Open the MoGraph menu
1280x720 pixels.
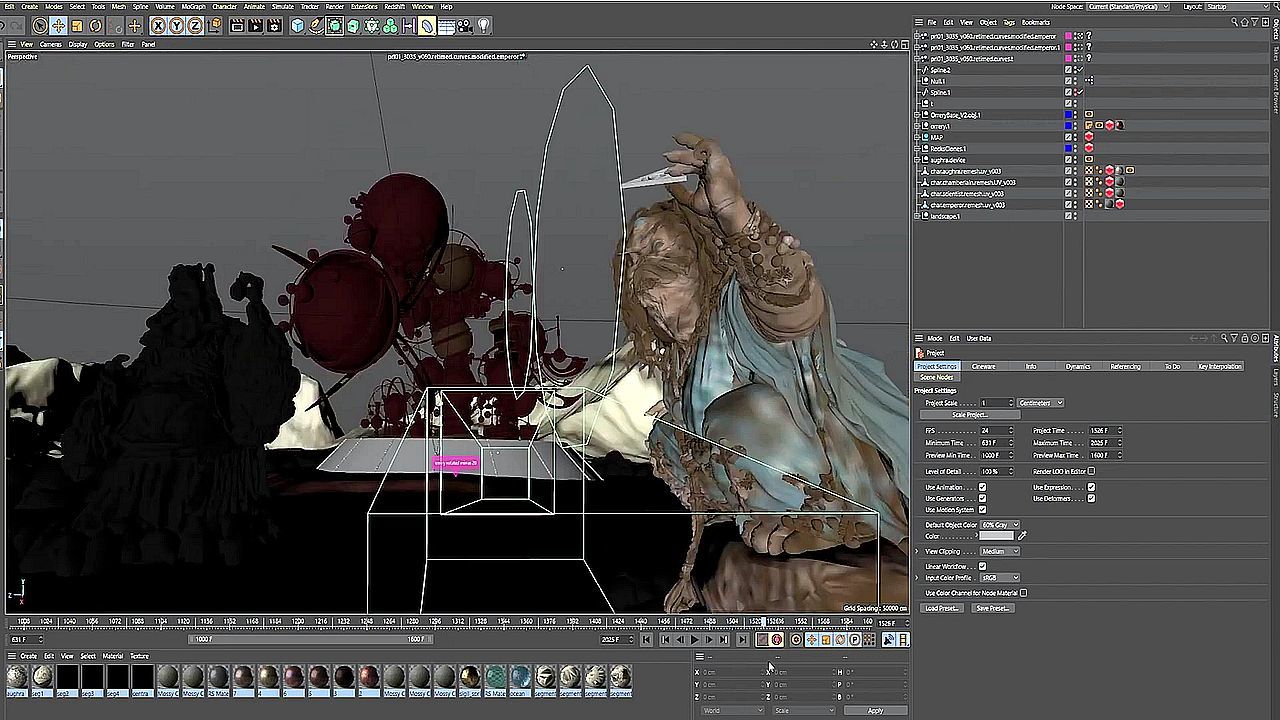(x=193, y=6)
